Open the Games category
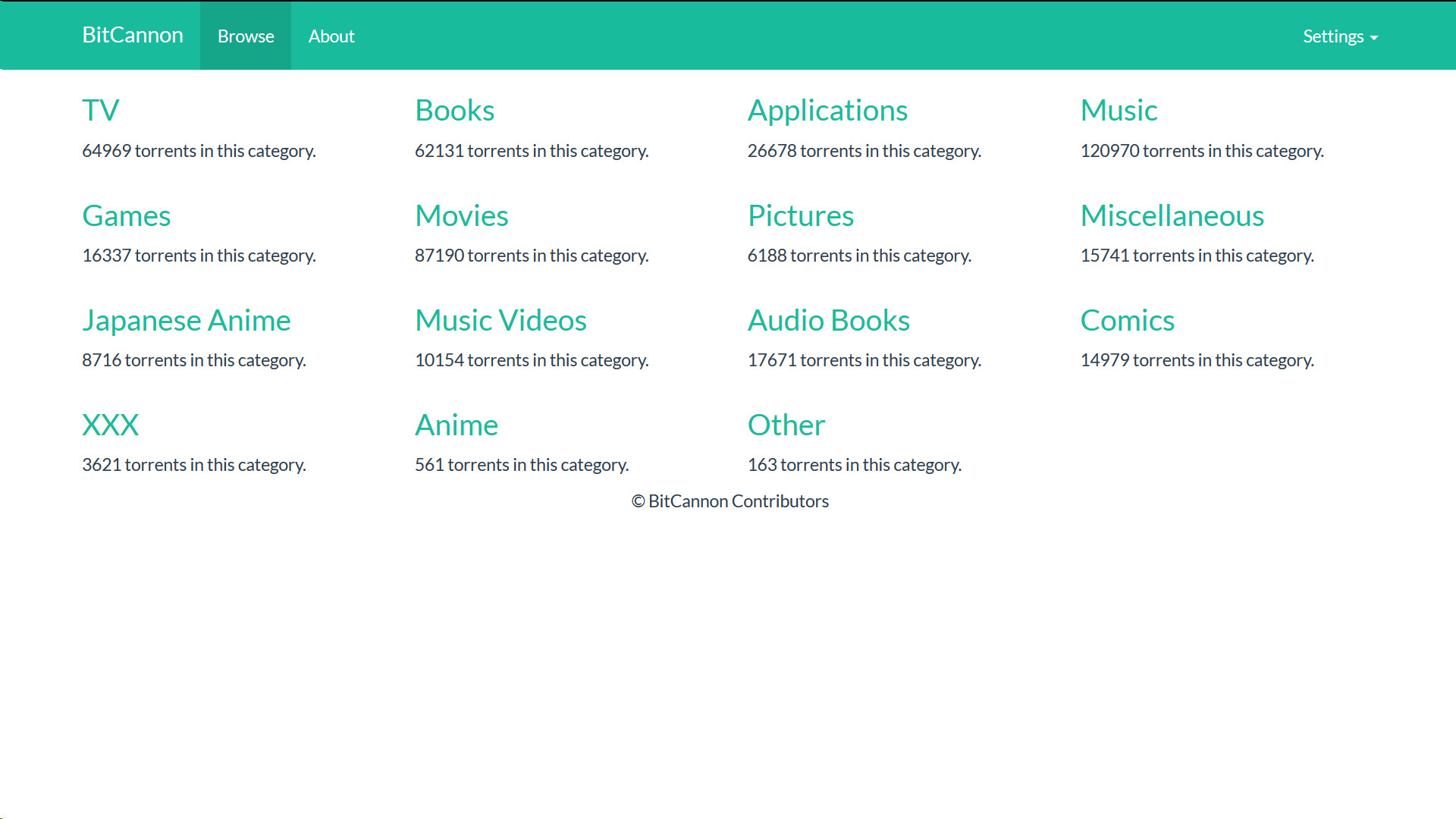 pos(126,216)
